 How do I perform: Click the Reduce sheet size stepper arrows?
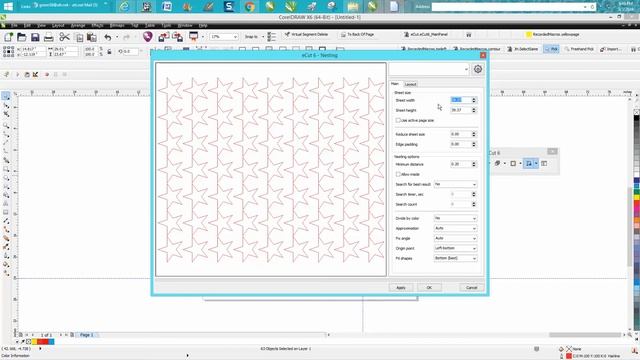click(x=474, y=134)
